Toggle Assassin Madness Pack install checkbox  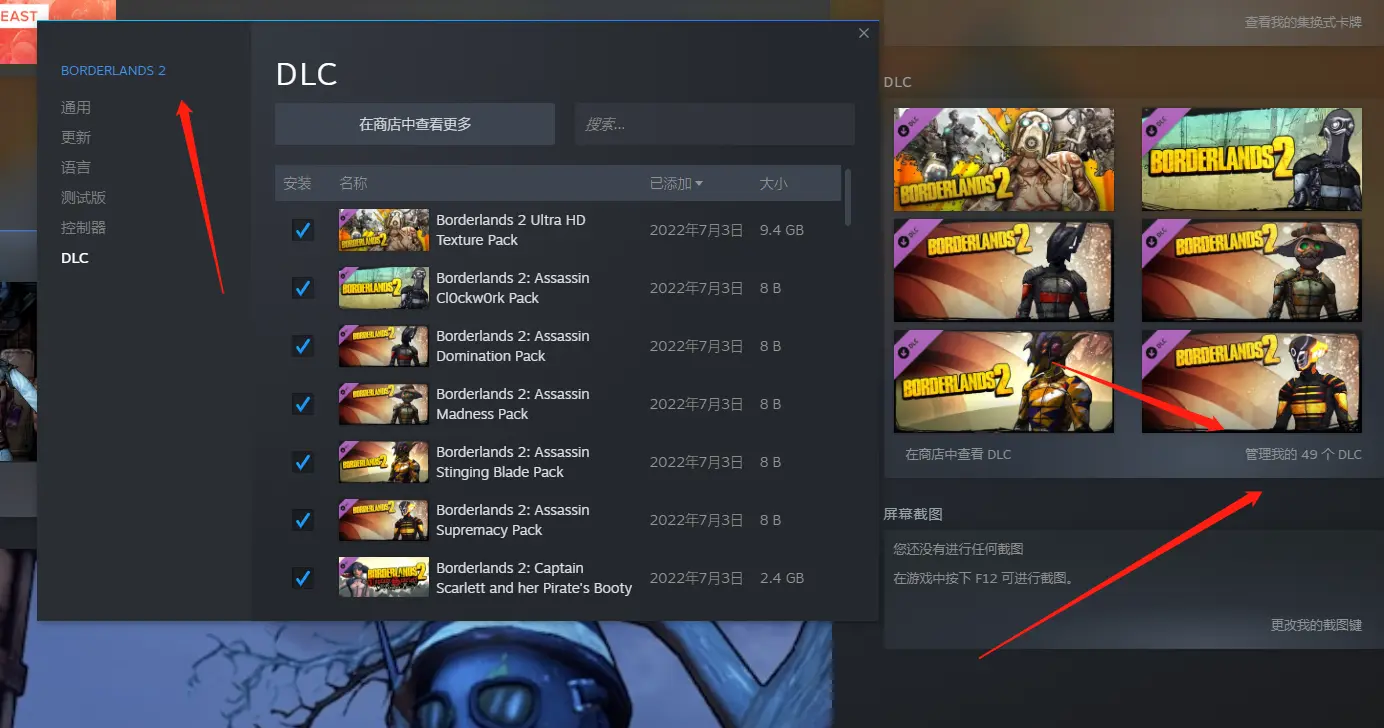(x=302, y=404)
